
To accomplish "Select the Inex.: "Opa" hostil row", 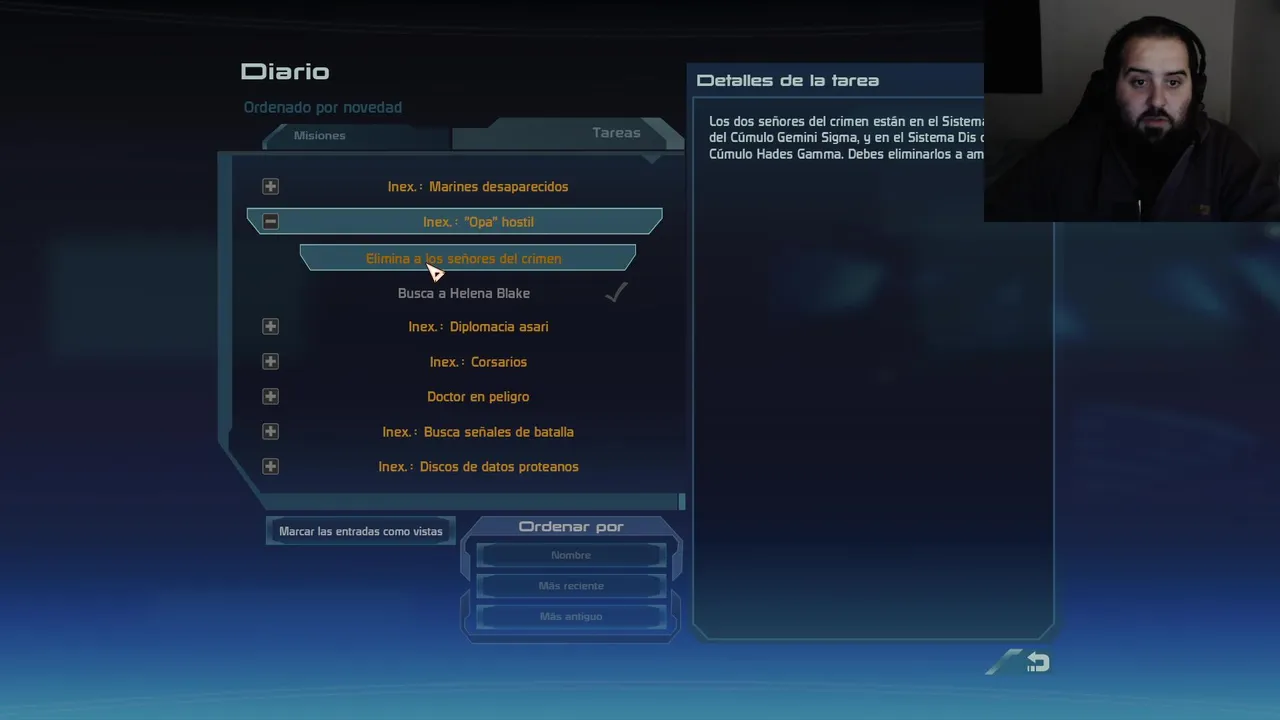I will [455, 222].
